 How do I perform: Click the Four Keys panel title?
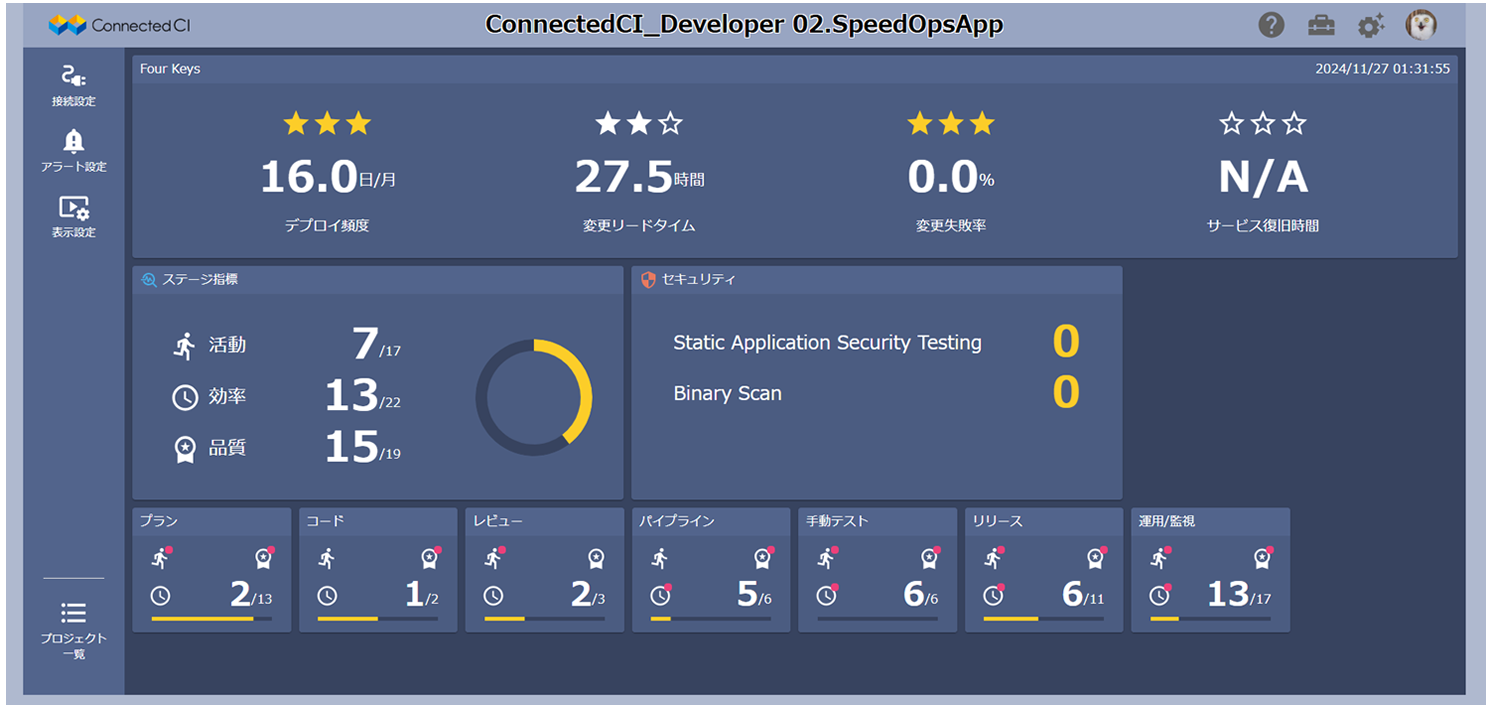click(170, 69)
